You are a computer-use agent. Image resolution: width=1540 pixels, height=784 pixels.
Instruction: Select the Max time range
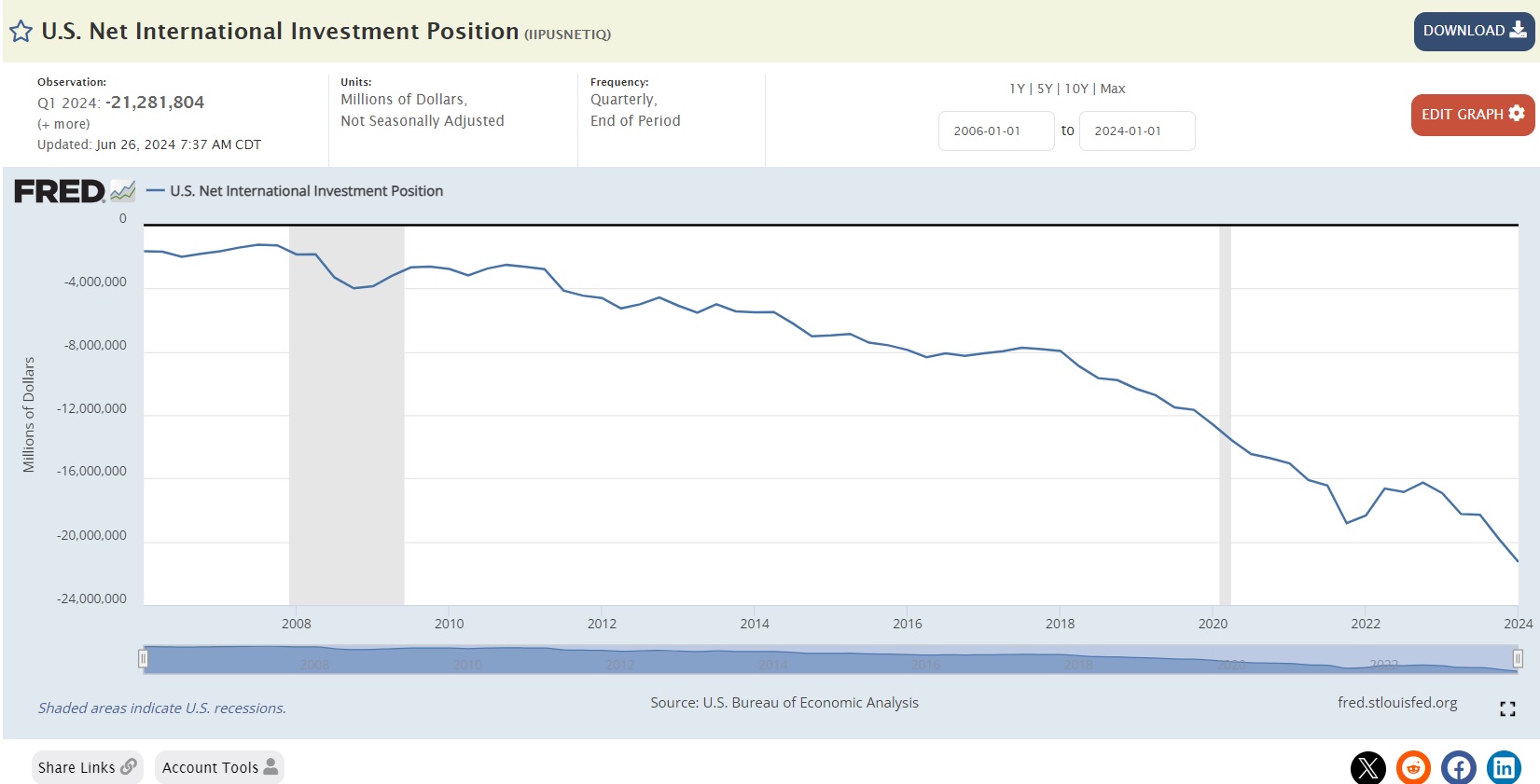(x=1113, y=89)
